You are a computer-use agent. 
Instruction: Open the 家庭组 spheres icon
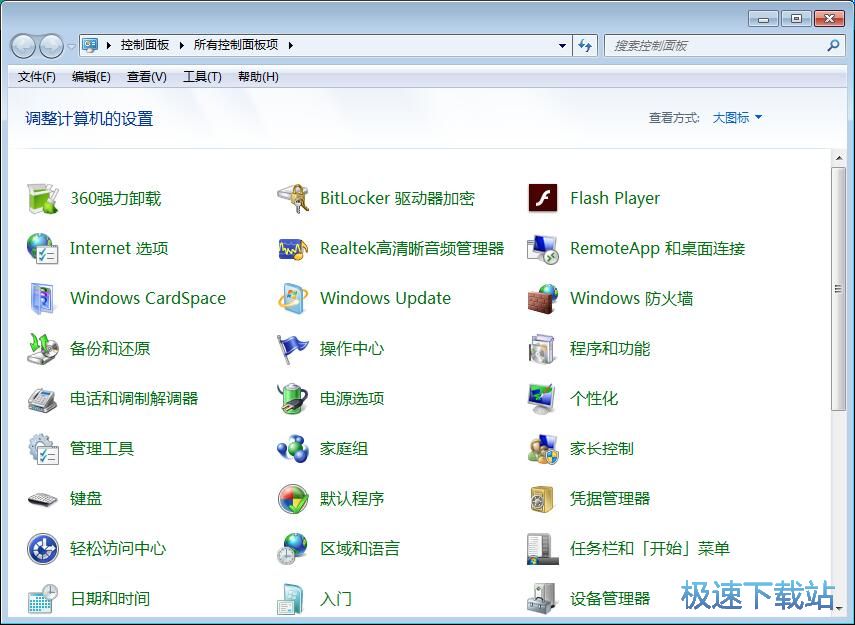pyautogui.click(x=293, y=449)
